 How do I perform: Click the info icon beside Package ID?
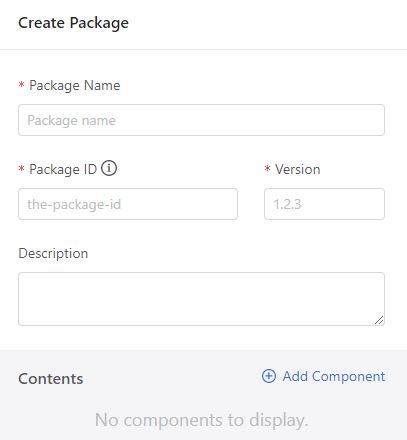coord(109,168)
